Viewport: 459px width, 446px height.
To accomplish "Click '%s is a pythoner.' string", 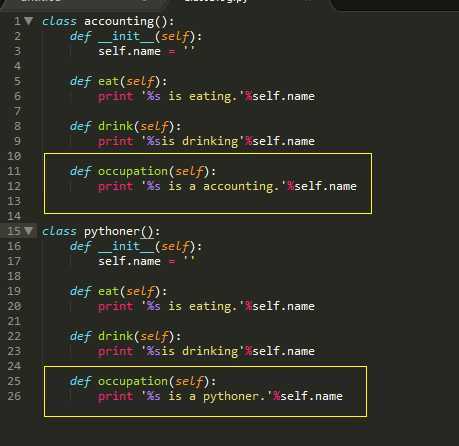I will (x=207, y=396).
